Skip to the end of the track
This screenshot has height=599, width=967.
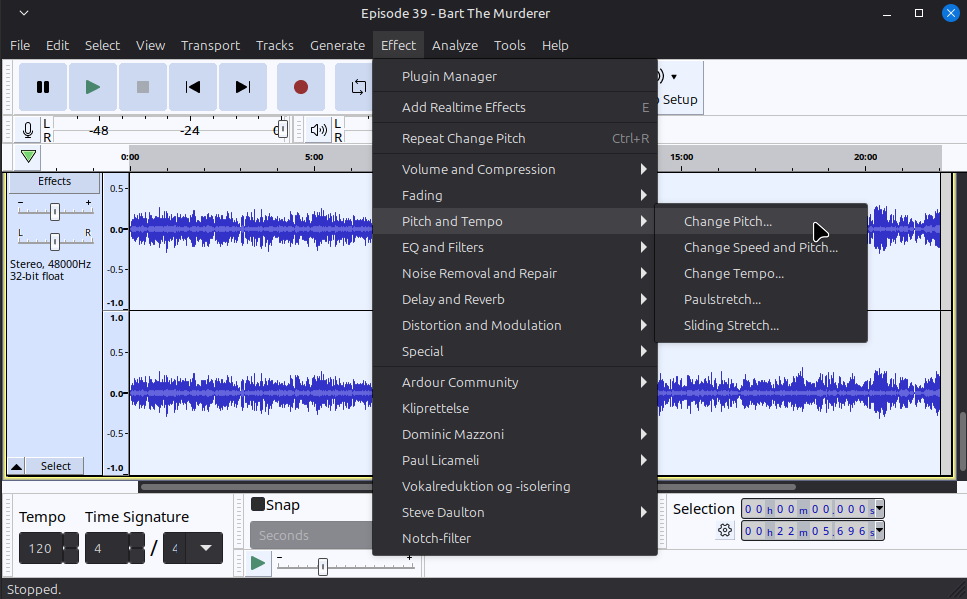[x=243, y=87]
